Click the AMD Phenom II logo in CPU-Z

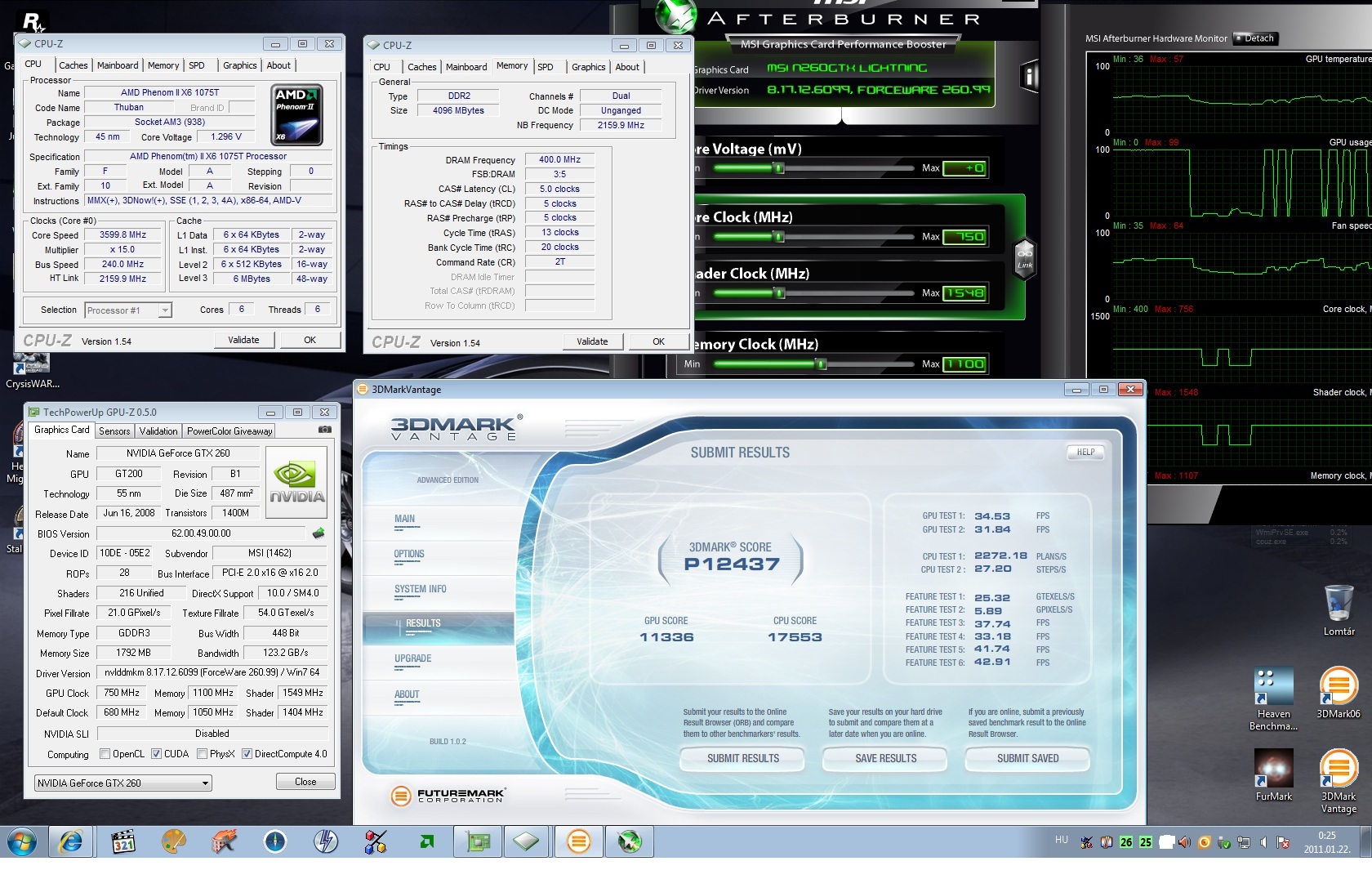pos(296,114)
